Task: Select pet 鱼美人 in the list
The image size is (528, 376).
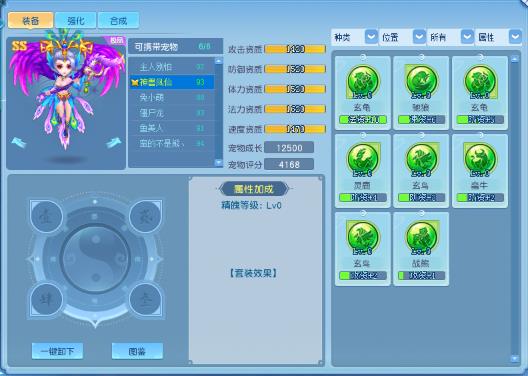Action: [x=172, y=128]
